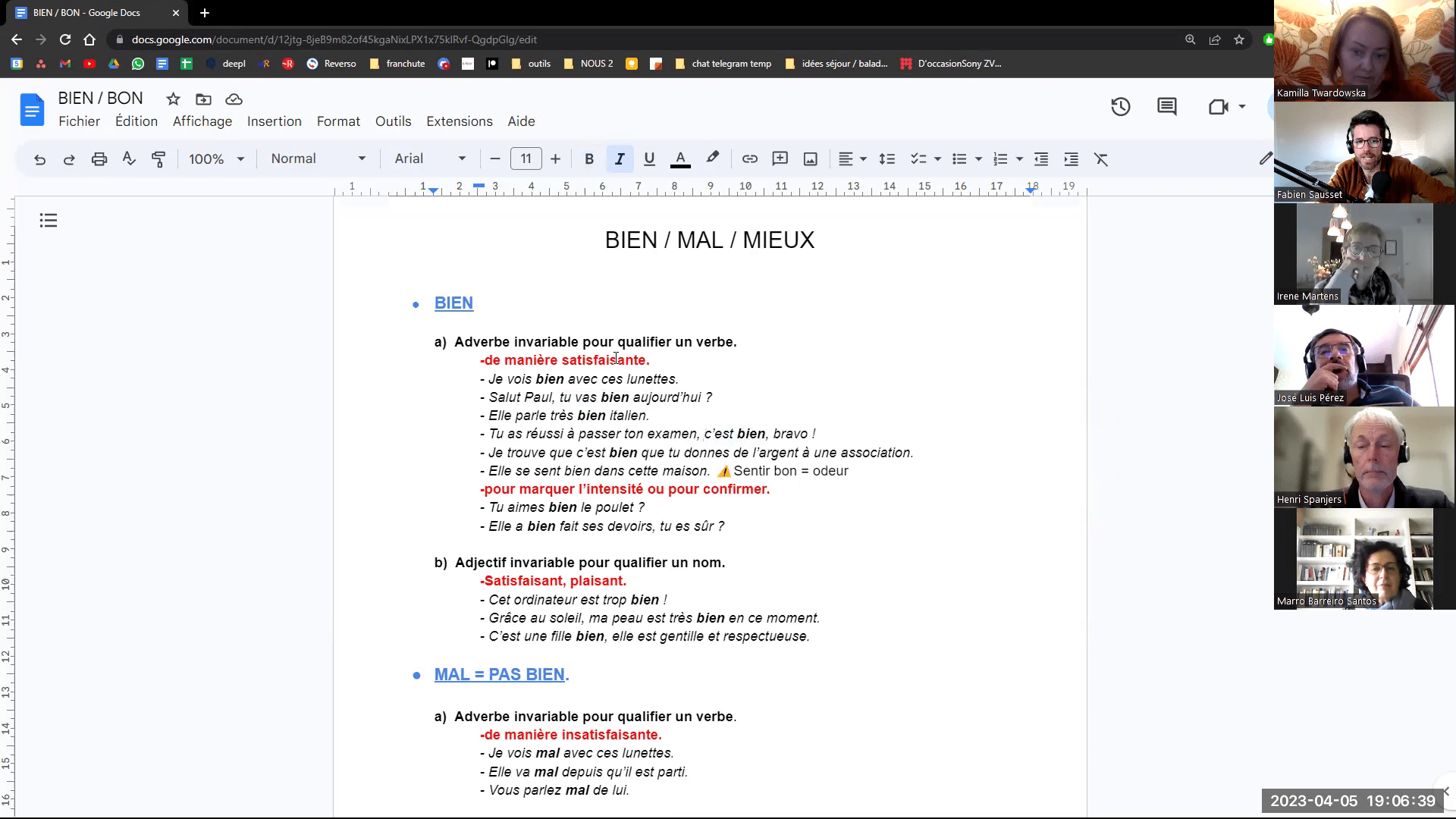The width and height of the screenshot is (1456, 819).
Task: Open the highlight color marker
Action: [x=712, y=158]
